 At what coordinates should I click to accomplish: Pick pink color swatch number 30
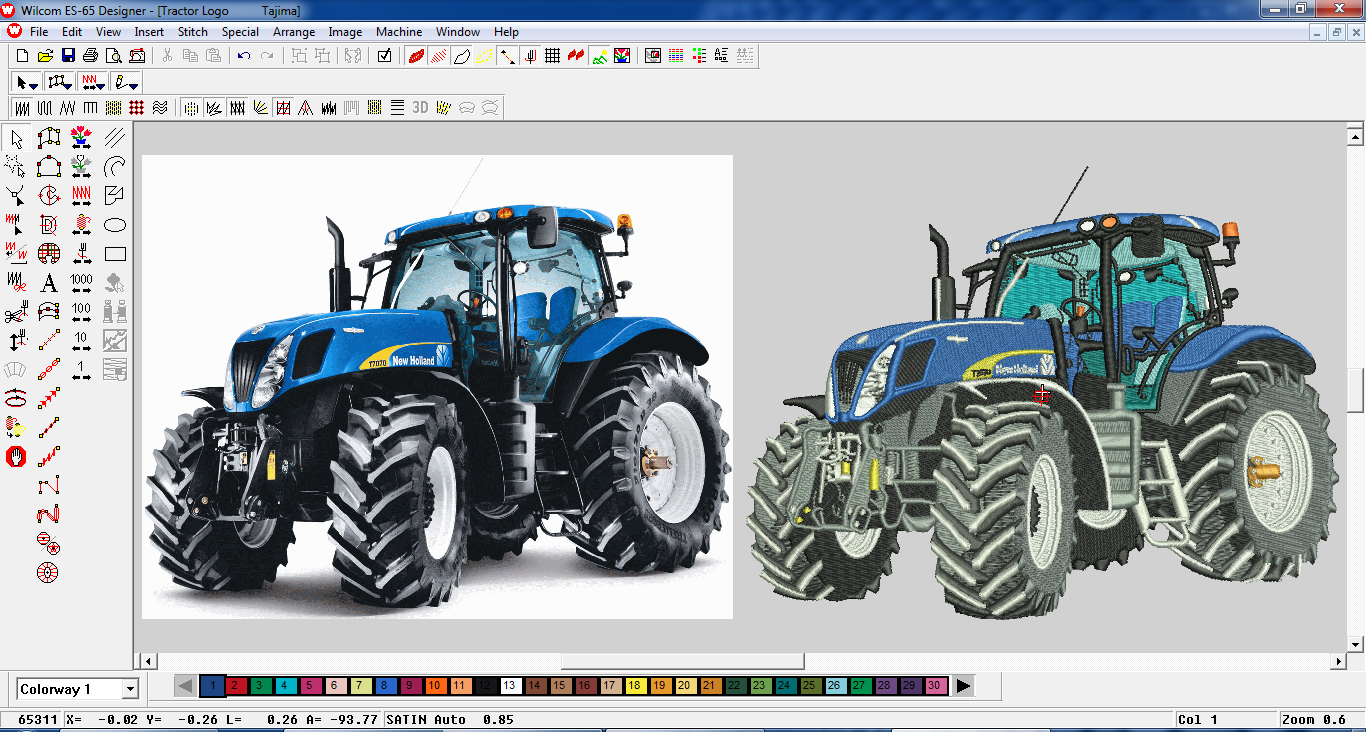(x=934, y=686)
